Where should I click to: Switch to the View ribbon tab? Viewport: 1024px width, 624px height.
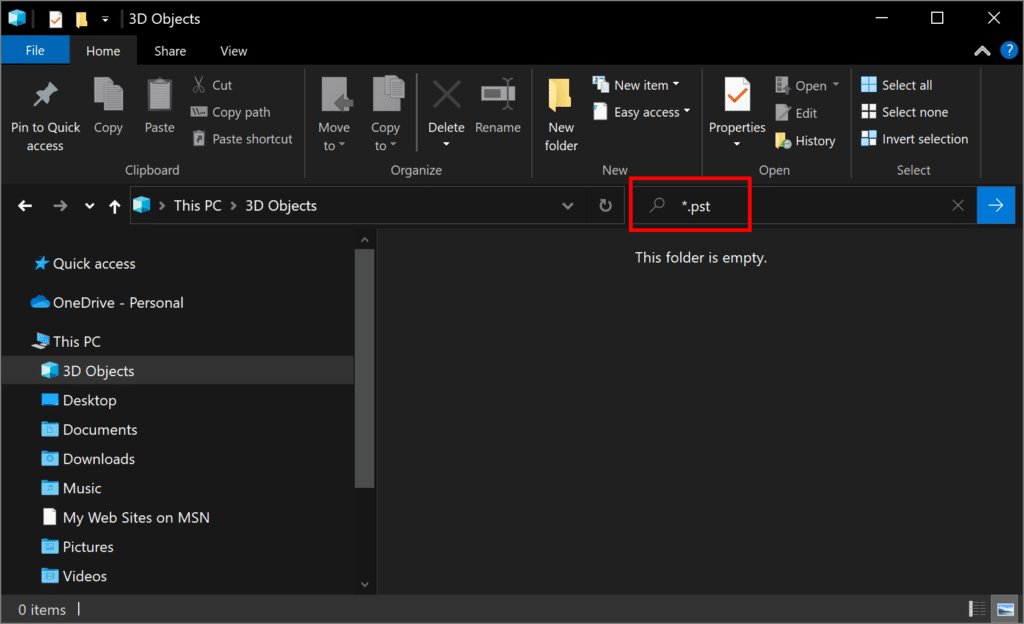(x=233, y=51)
